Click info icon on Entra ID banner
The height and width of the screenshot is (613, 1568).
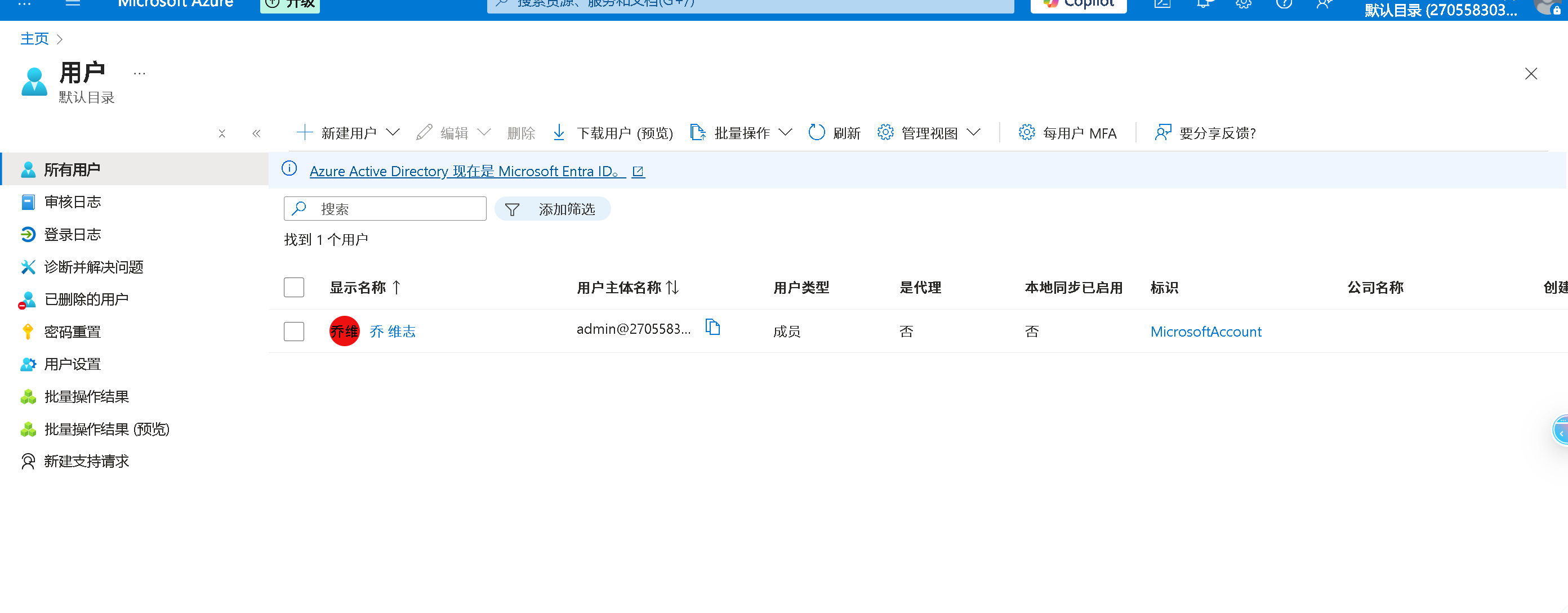pyautogui.click(x=289, y=169)
